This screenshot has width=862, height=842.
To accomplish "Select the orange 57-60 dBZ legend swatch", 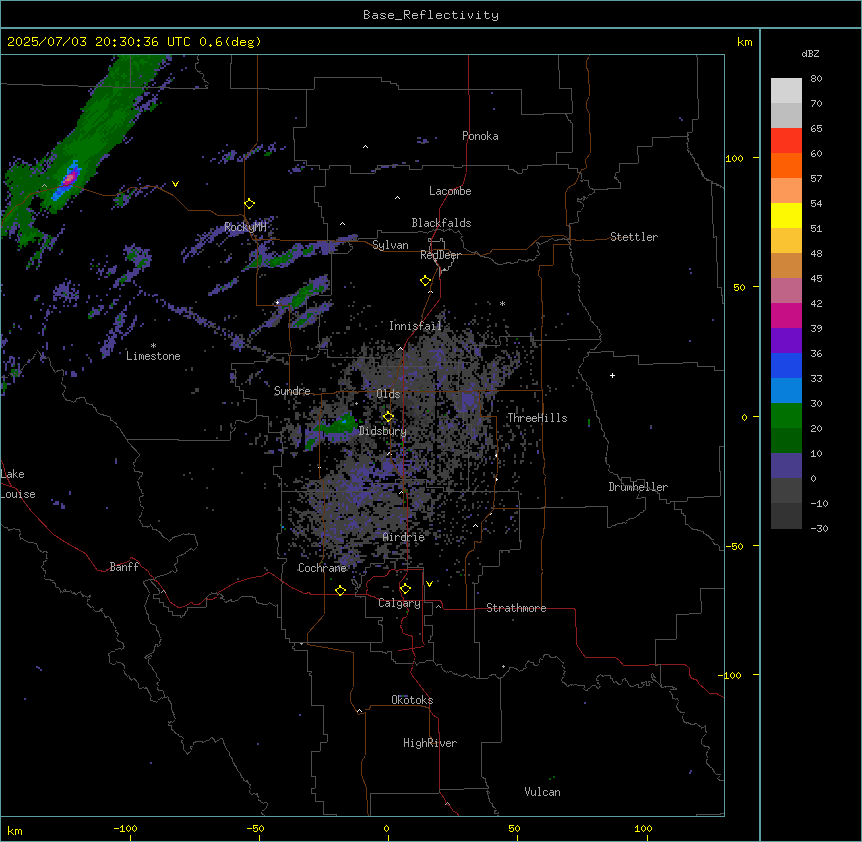I will tap(786, 165).
